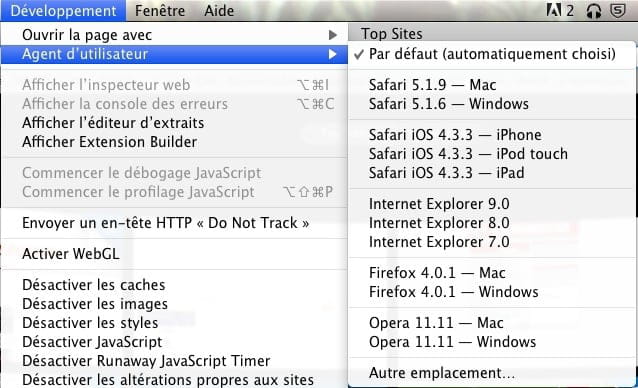Select Opera 11.11 — Windows user agent
The height and width of the screenshot is (388, 638).
point(492,342)
